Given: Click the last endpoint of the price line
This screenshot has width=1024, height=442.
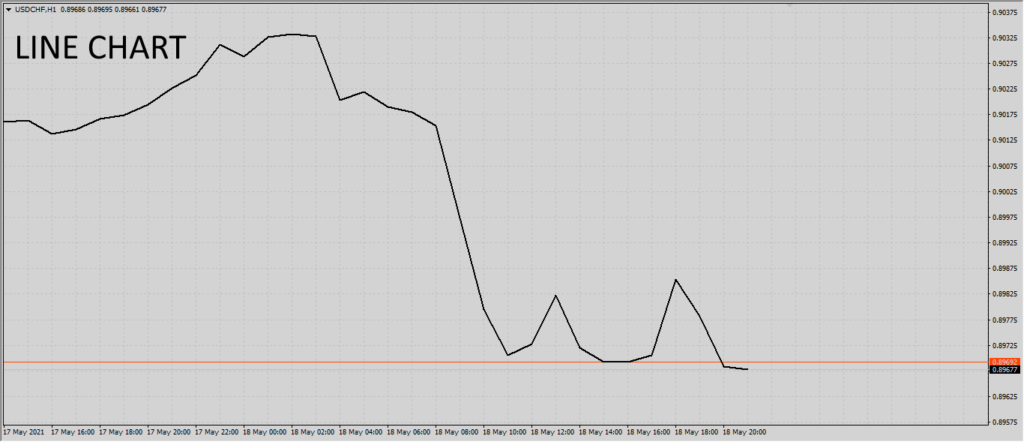Looking at the screenshot, I should pos(747,370).
